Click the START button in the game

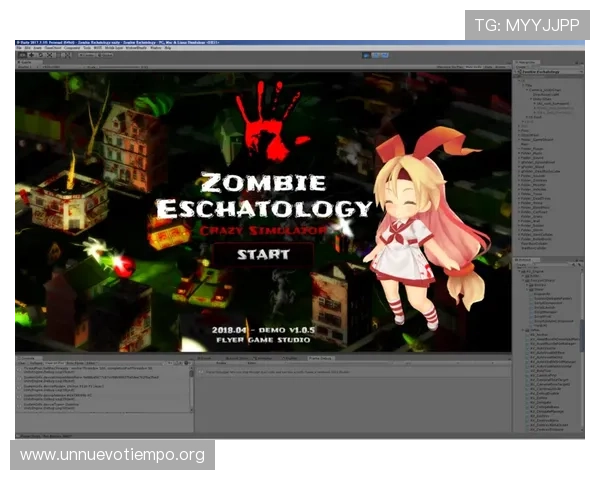point(263,254)
